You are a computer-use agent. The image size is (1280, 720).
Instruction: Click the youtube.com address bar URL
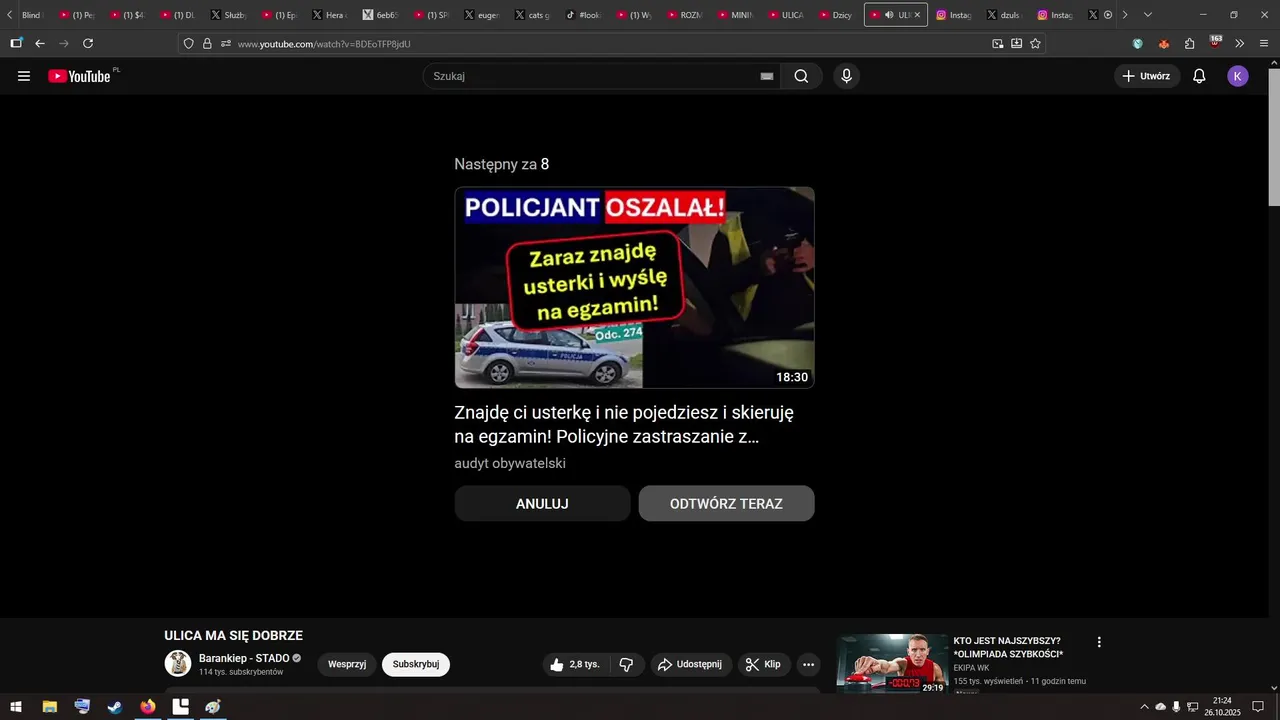(x=324, y=44)
